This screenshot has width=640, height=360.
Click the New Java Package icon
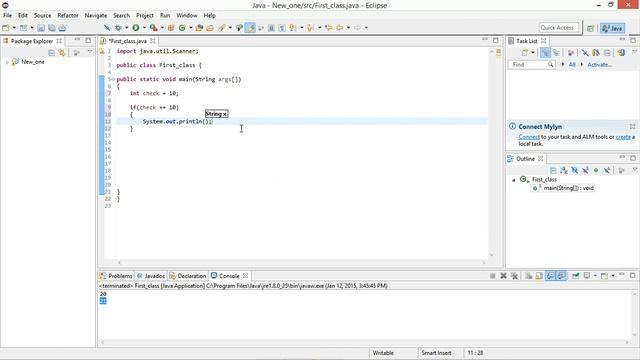click(171, 28)
